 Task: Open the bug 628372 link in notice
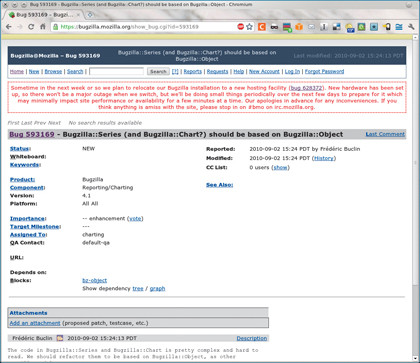pos(307,88)
